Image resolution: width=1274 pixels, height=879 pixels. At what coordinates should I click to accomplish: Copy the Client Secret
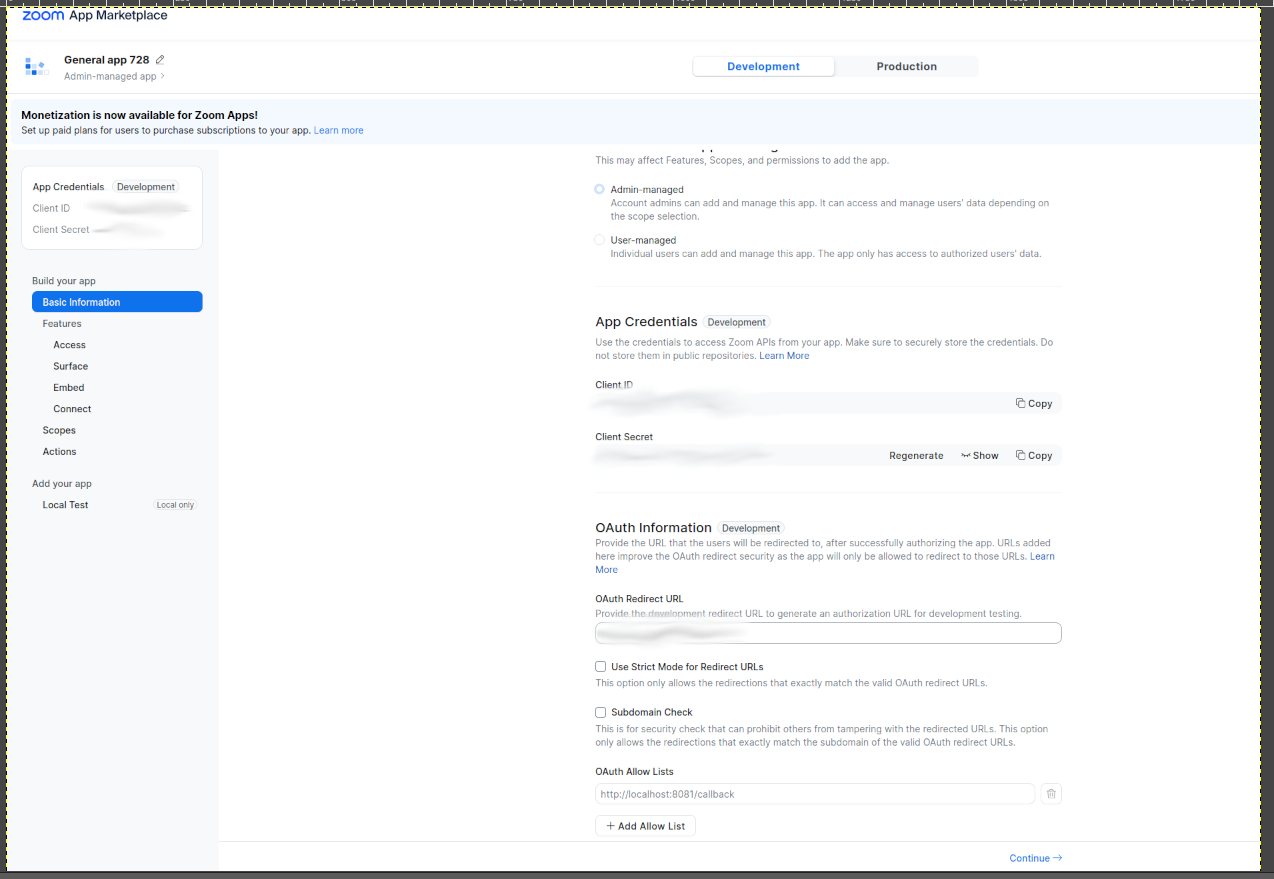point(1034,455)
